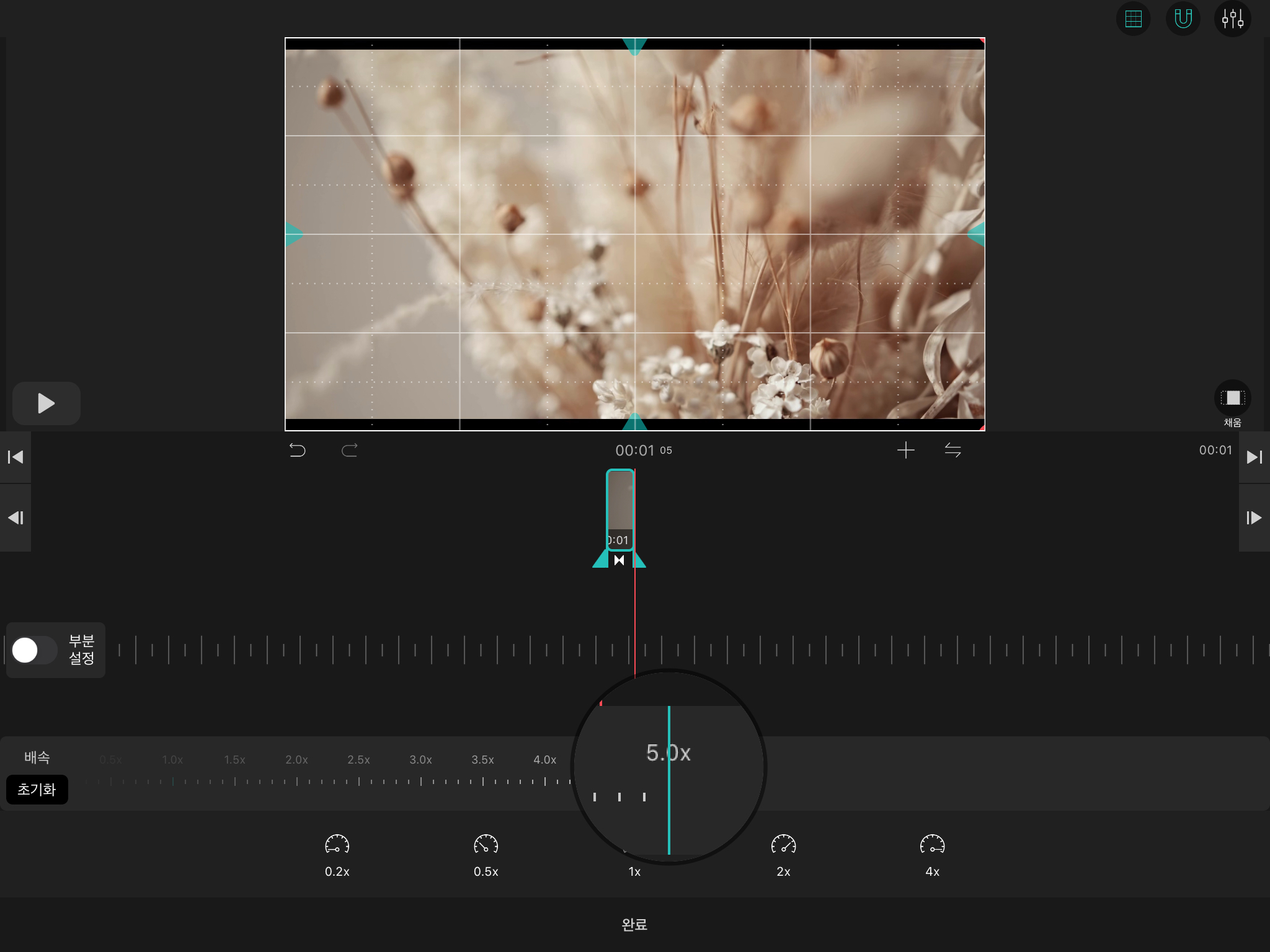The image size is (1270, 952).
Task: Tap the 채움 fill screen icon
Action: (x=1232, y=398)
